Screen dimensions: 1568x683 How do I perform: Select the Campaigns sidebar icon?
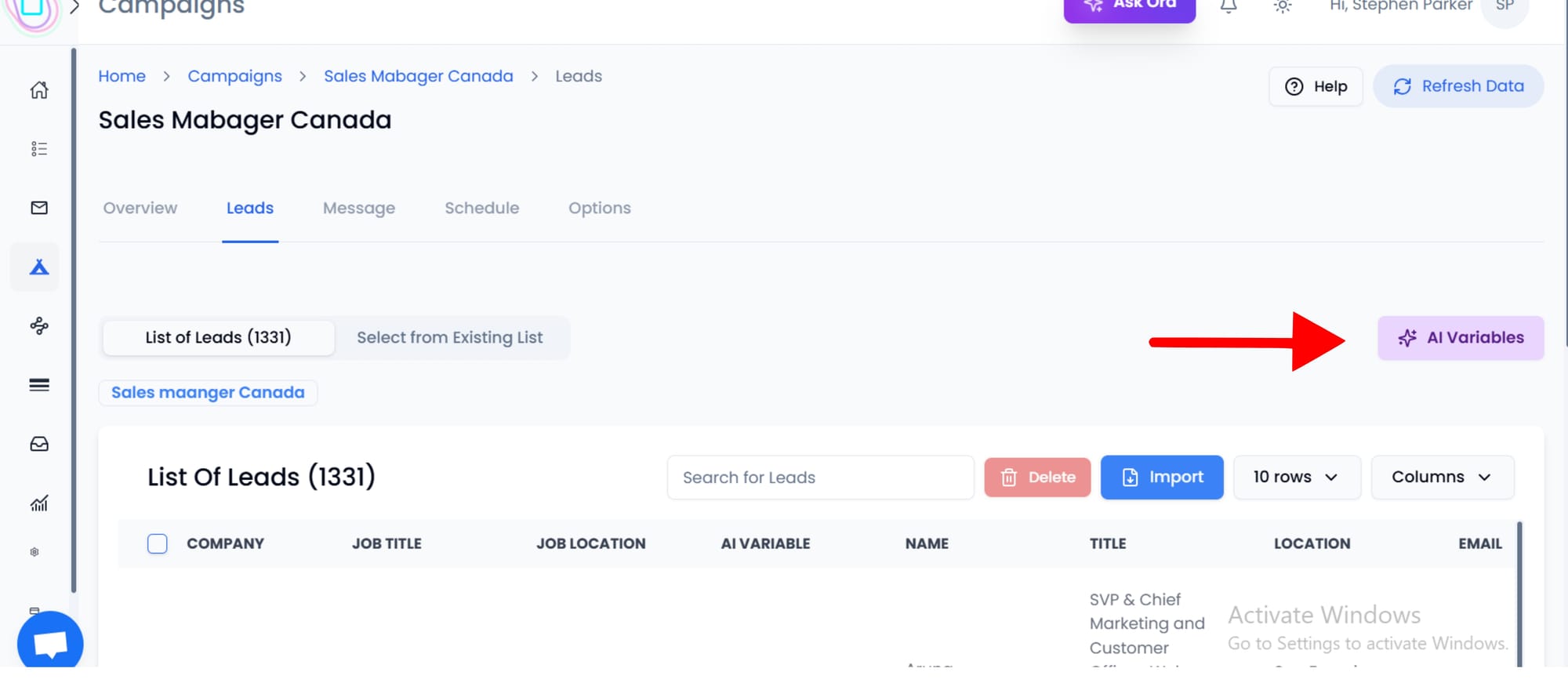[39, 267]
